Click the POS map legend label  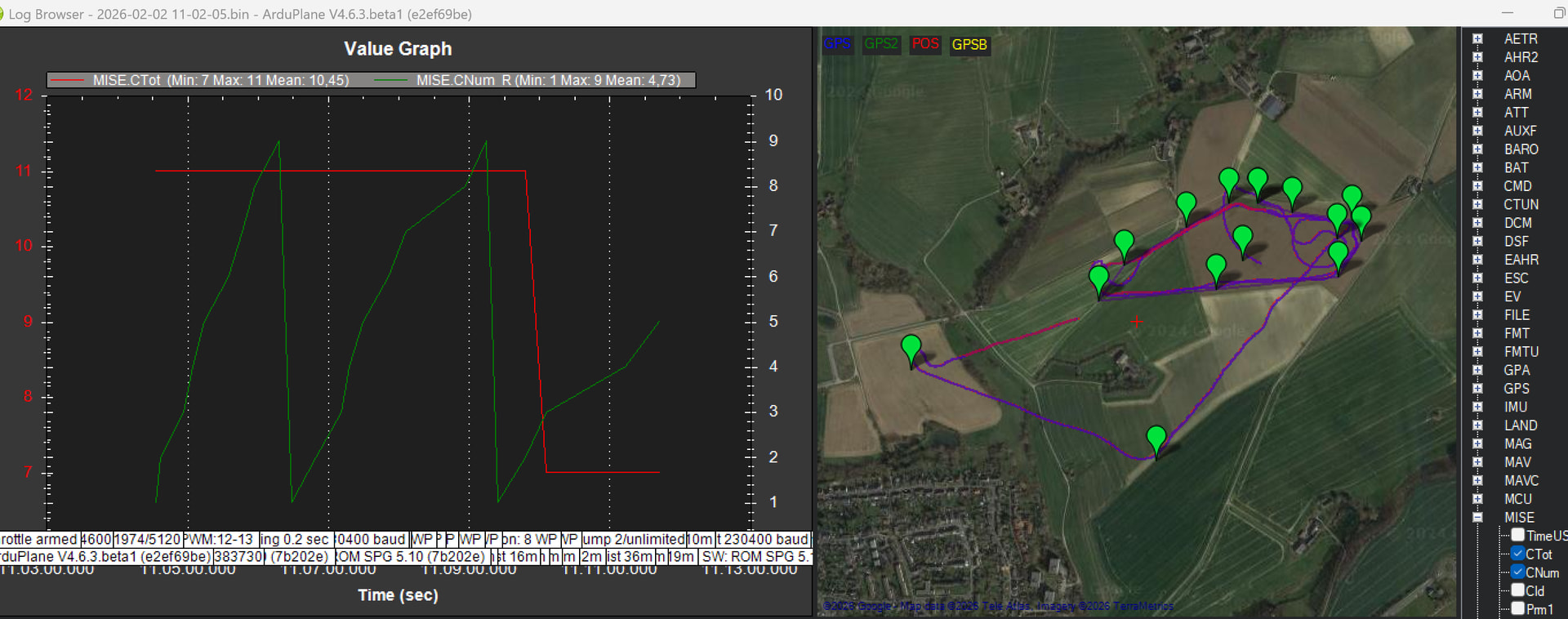[x=924, y=44]
